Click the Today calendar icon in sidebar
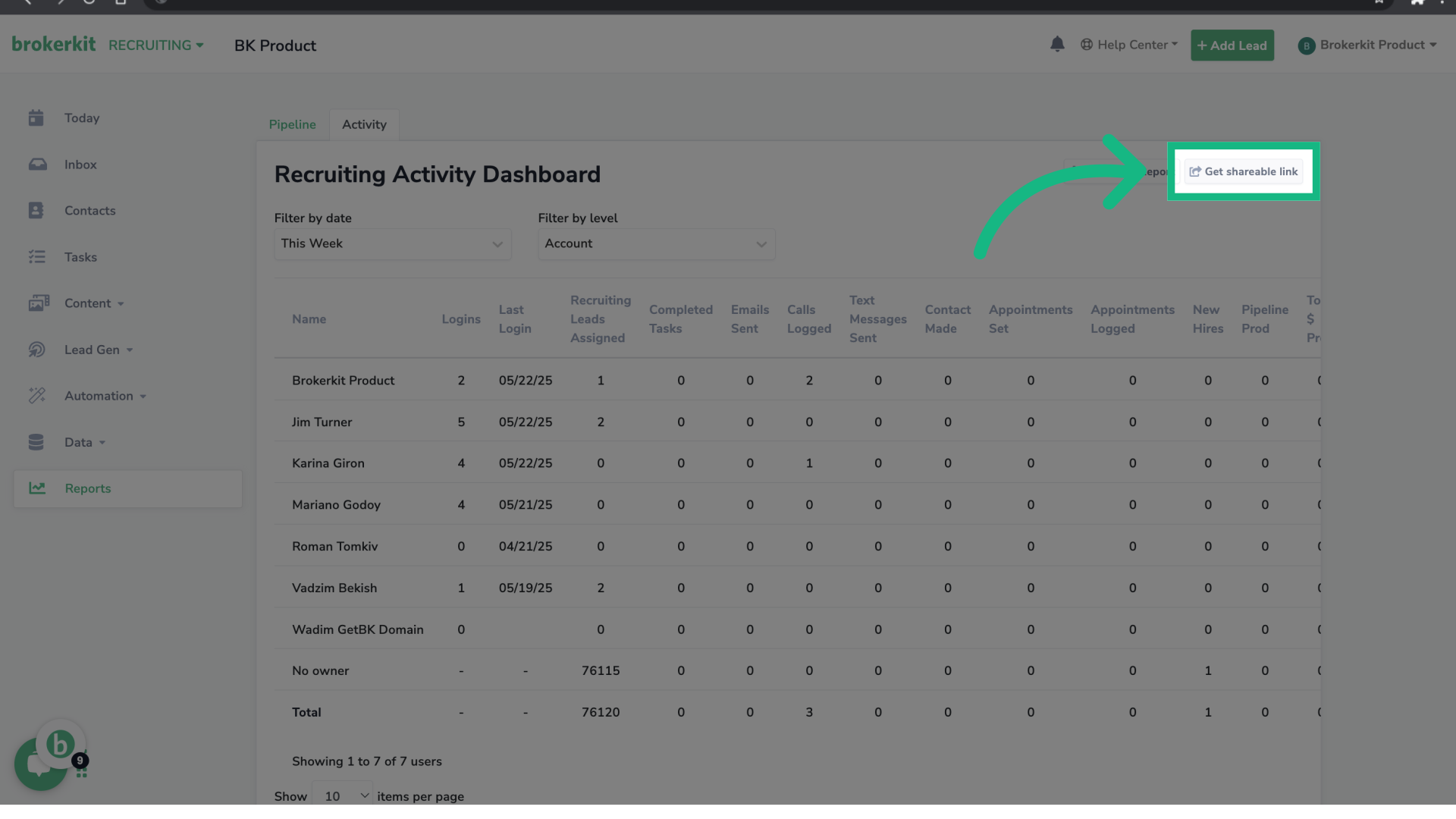This screenshot has height=819, width=1456. coord(36,118)
